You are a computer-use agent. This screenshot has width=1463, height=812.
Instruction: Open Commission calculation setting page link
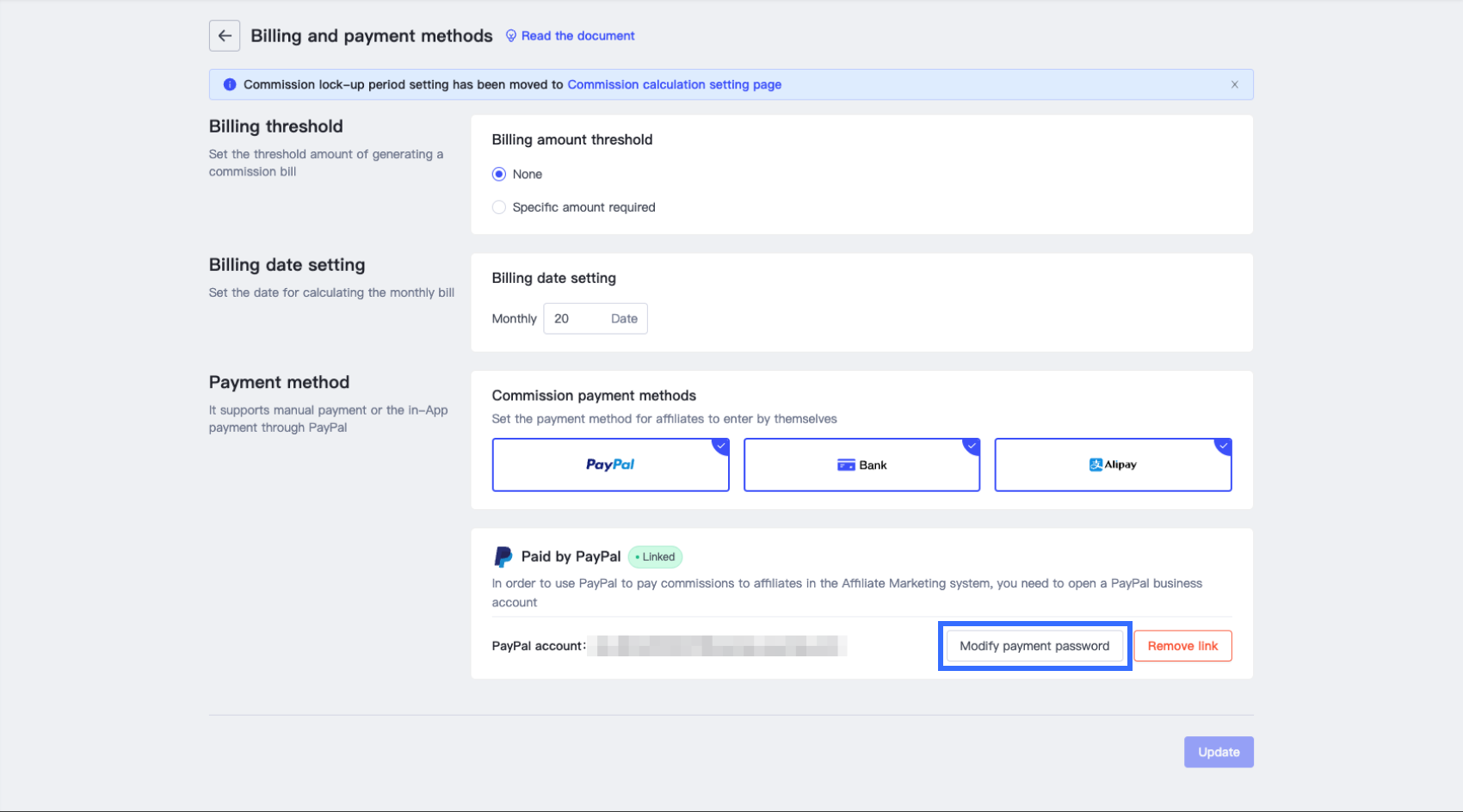pos(674,84)
